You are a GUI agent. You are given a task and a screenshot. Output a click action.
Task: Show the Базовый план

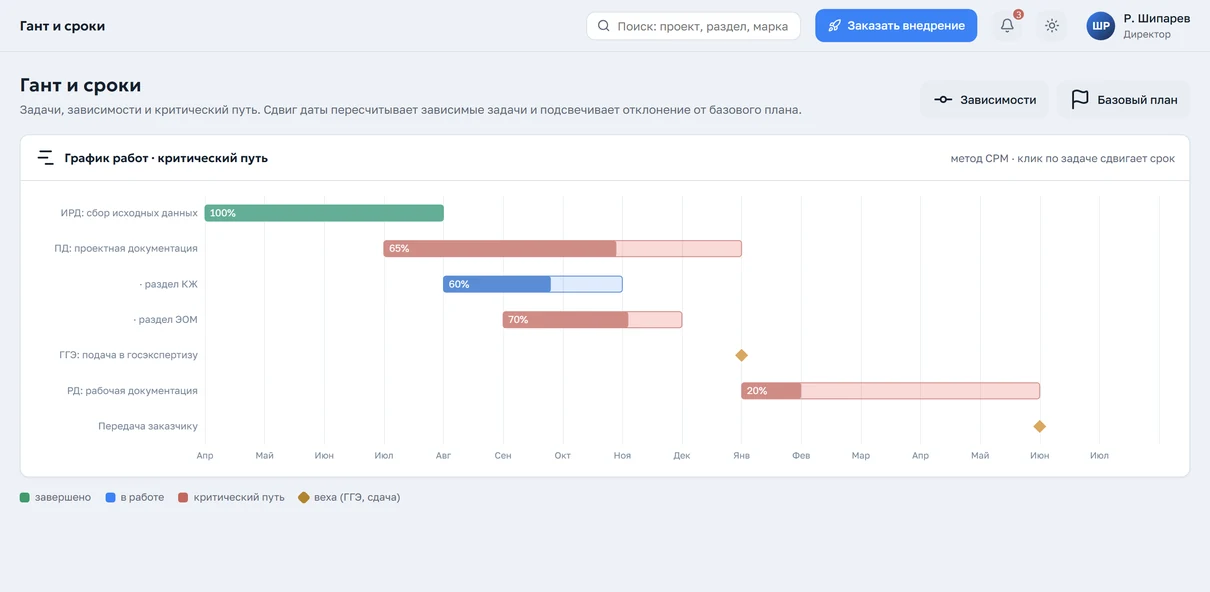pos(1123,100)
